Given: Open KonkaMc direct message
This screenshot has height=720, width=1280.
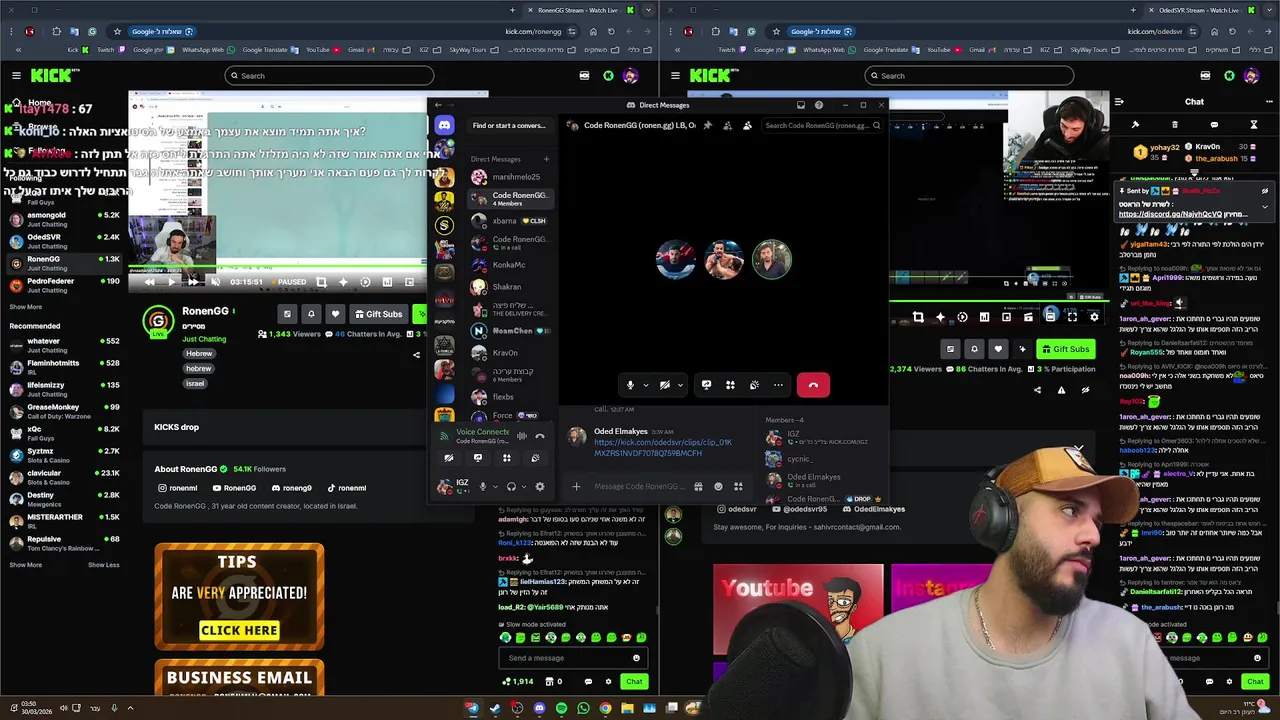Looking at the screenshot, I should click(x=511, y=265).
